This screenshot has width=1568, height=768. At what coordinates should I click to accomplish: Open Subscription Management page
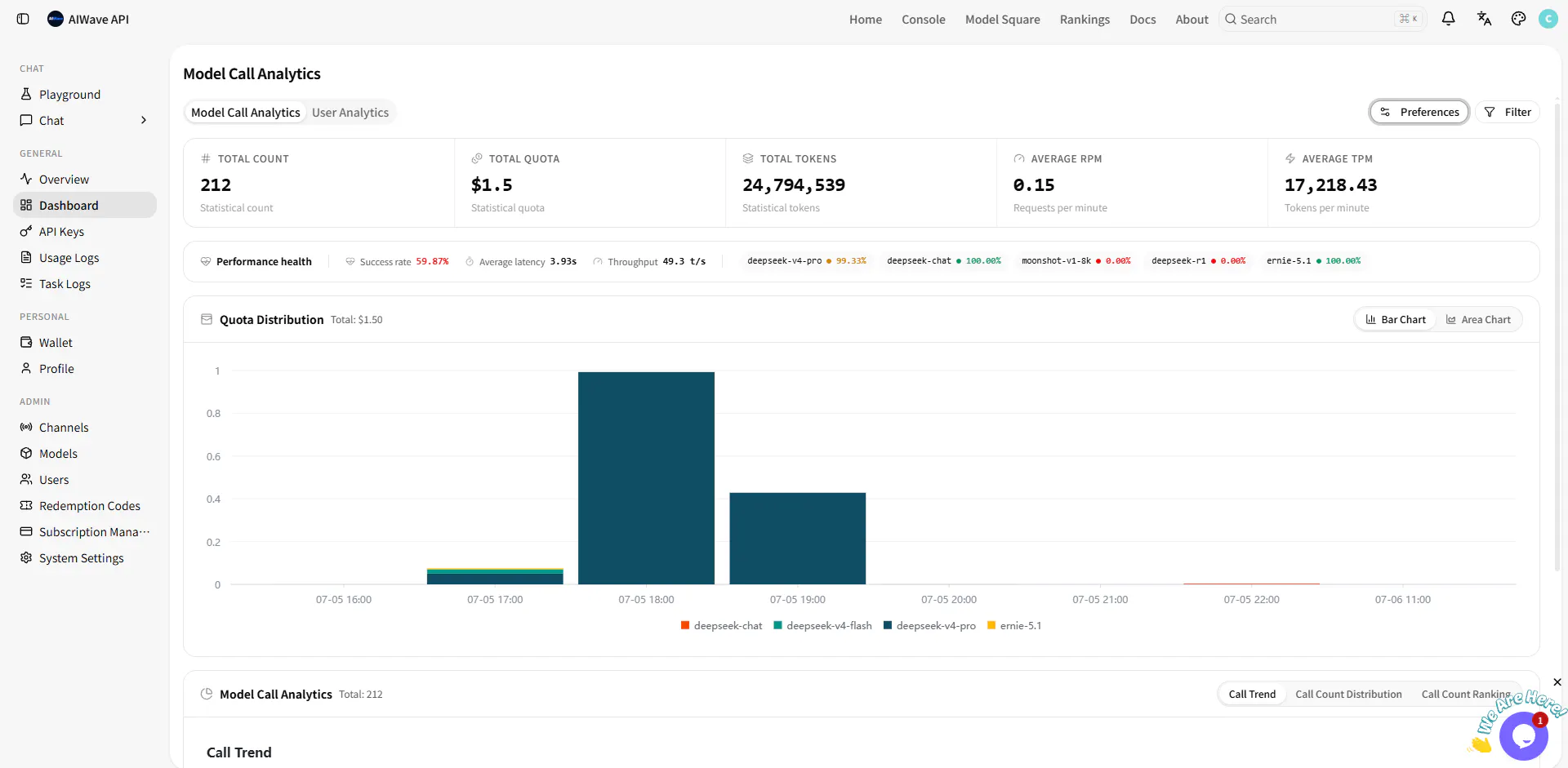click(x=85, y=532)
